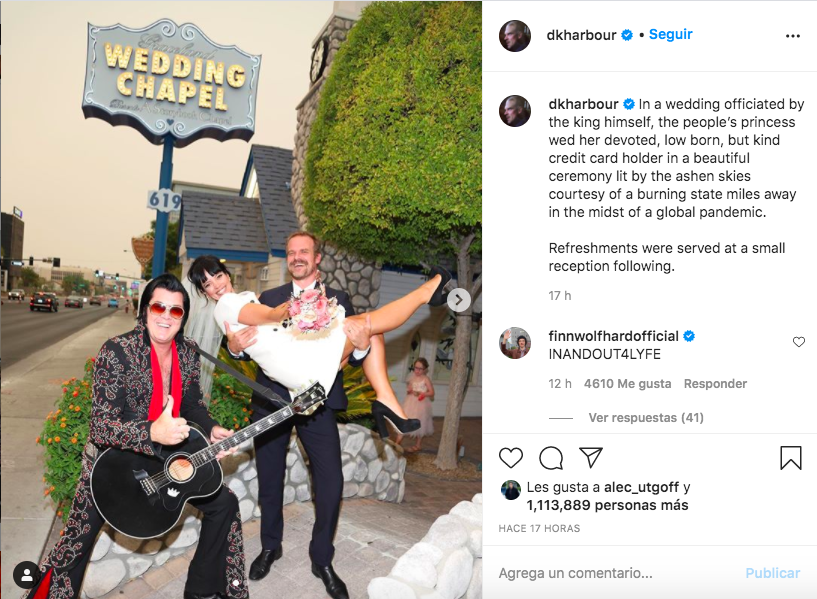Expand Ver respuestas (41) replies

pyautogui.click(x=646, y=418)
